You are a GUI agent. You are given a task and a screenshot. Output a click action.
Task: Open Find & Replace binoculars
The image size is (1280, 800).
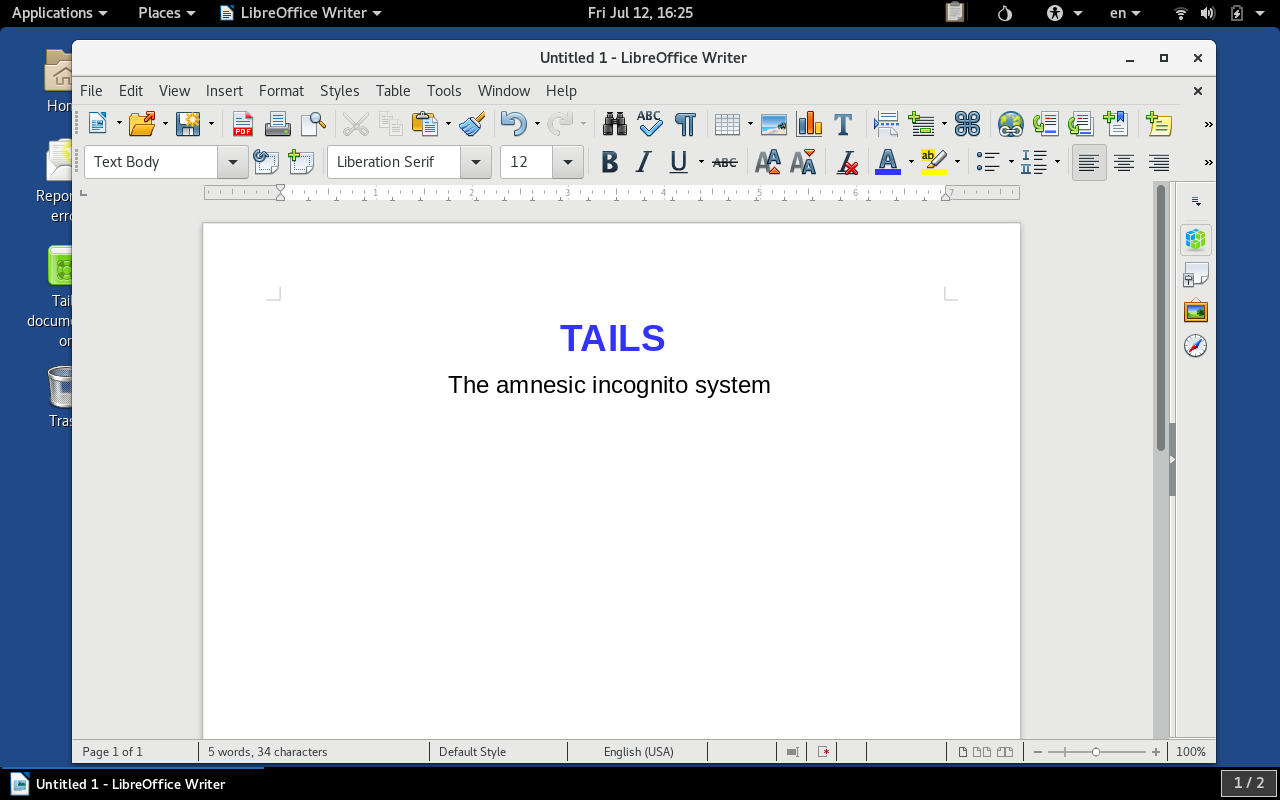click(x=615, y=124)
